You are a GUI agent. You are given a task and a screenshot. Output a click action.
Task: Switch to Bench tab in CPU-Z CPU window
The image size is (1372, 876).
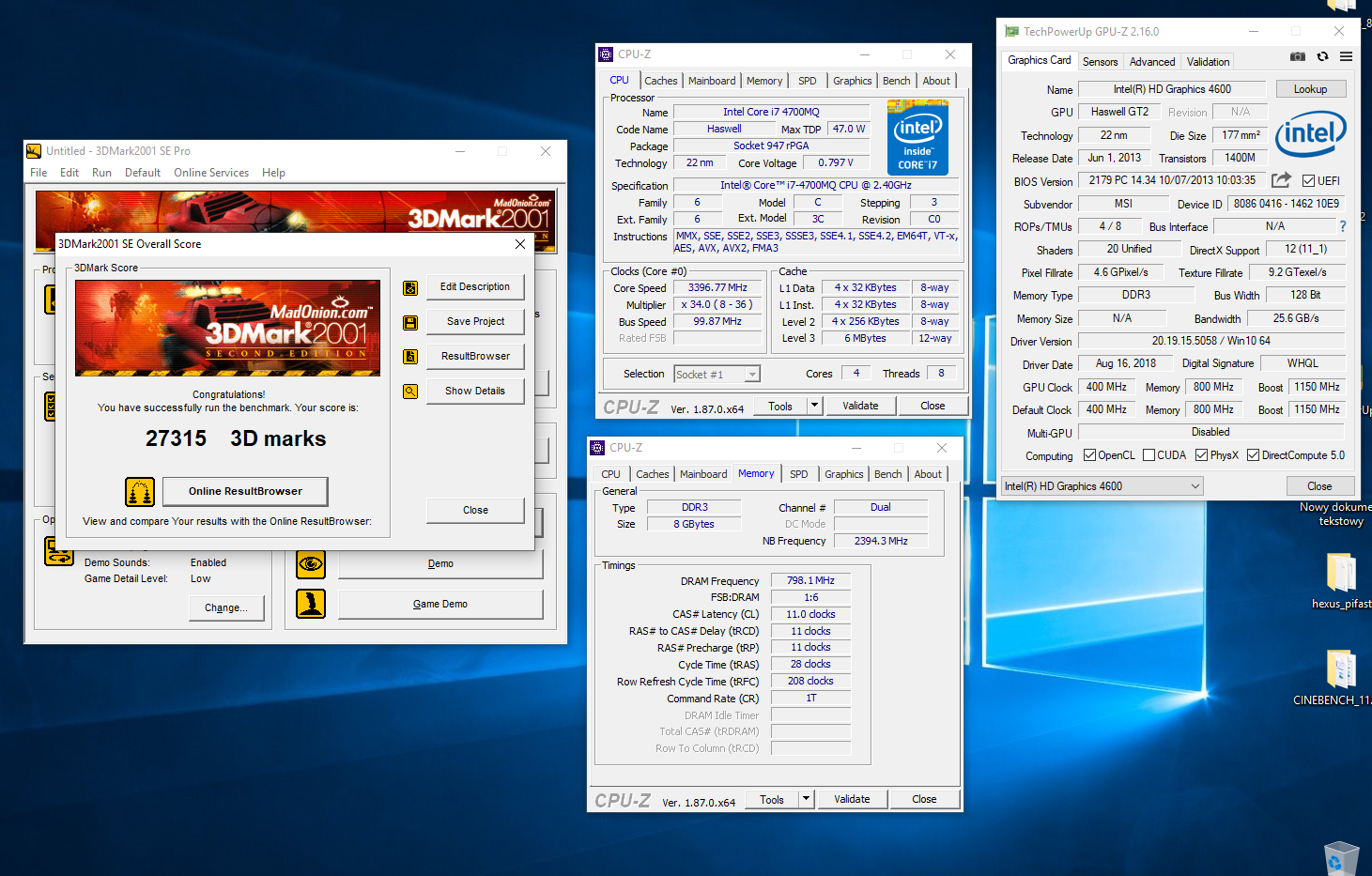[x=897, y=81]
